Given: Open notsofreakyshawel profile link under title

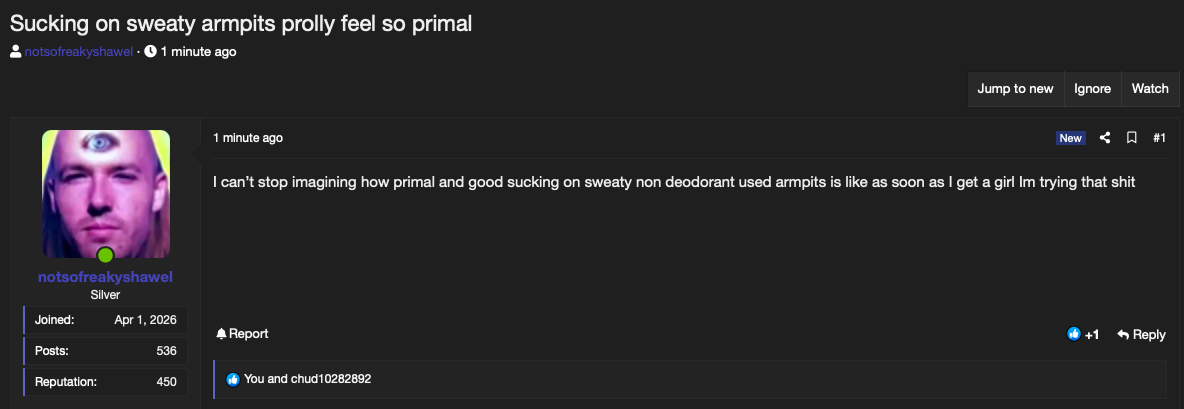Looking at the screenshot, I should click(x=79, y=52).
